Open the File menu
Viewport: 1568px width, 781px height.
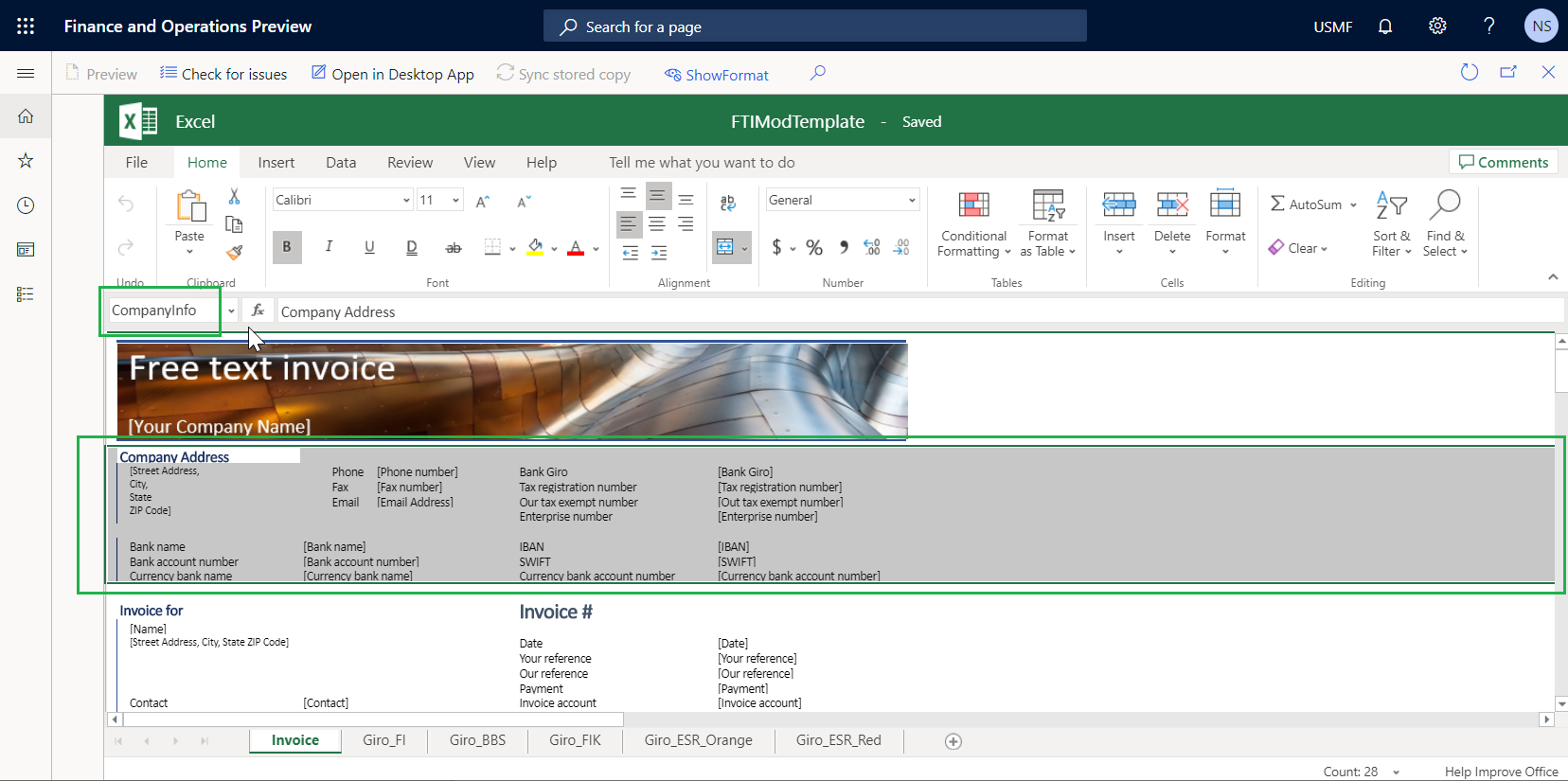point(136,162)
